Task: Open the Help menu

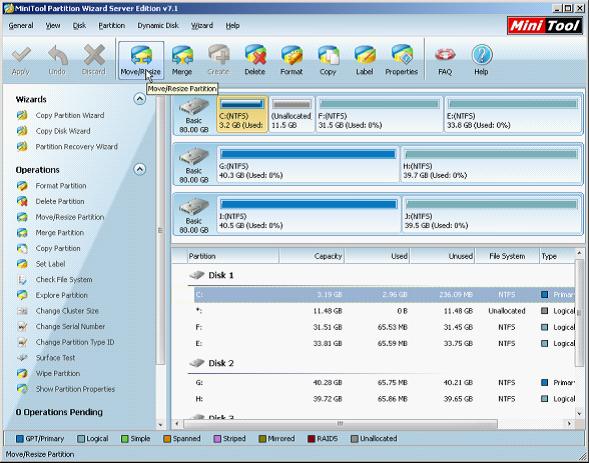Action: click(x=233, y=26)
